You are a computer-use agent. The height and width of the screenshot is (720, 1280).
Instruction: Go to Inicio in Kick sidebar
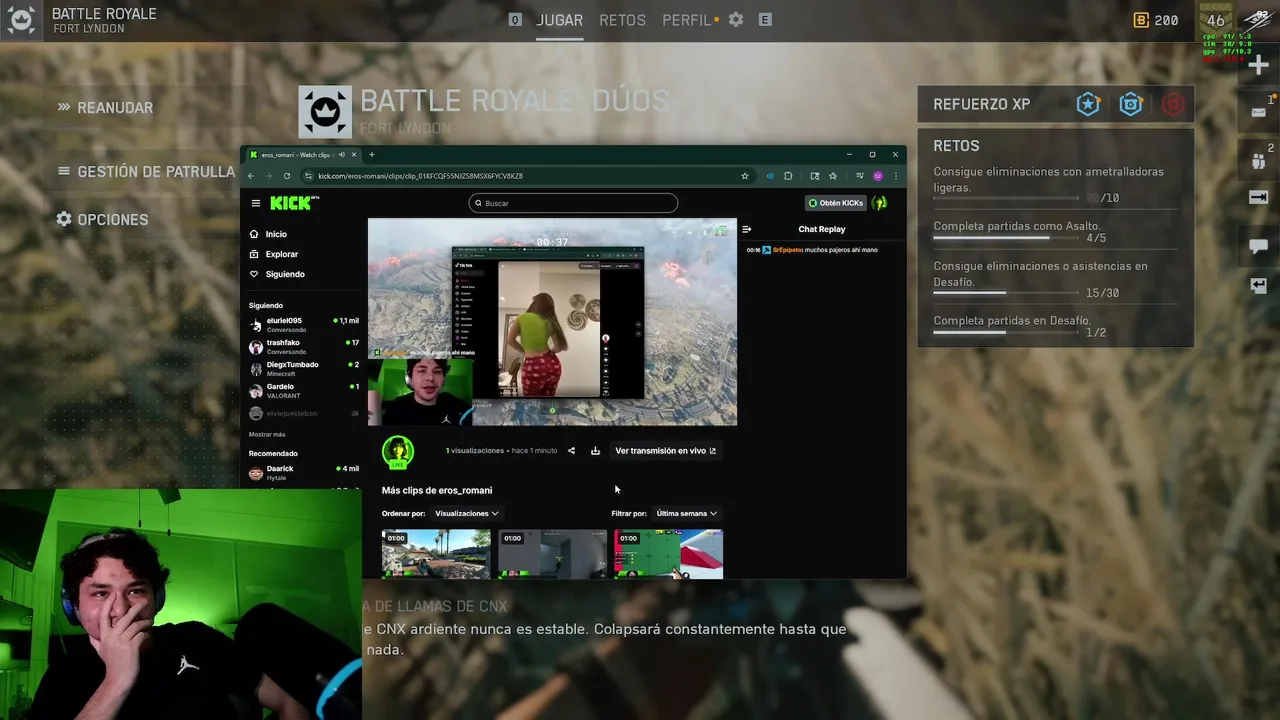(x=276, y=234)
